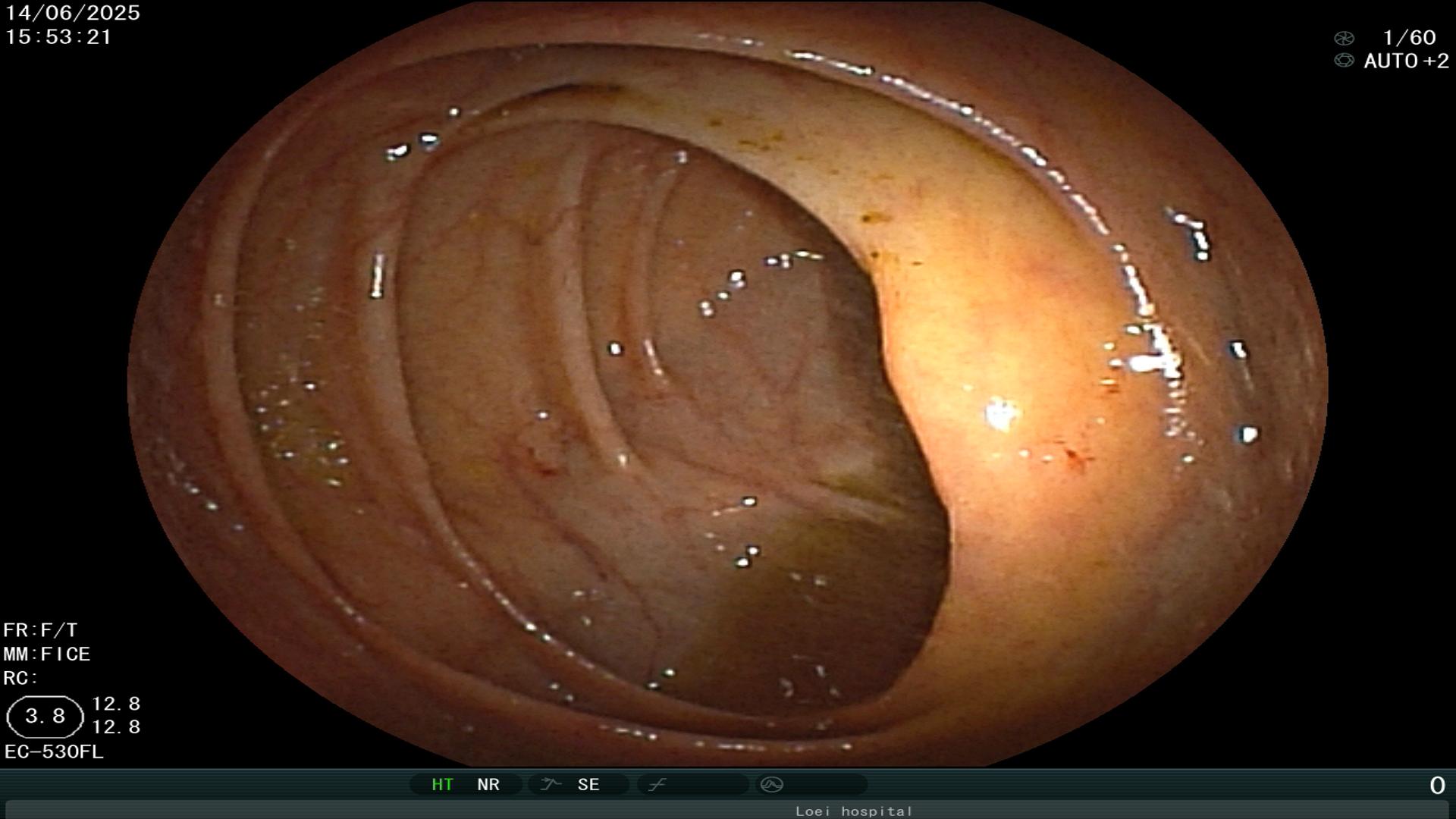Click the upper 12.8 value
Screen dimensions: 1456x819
click(116, 704)
